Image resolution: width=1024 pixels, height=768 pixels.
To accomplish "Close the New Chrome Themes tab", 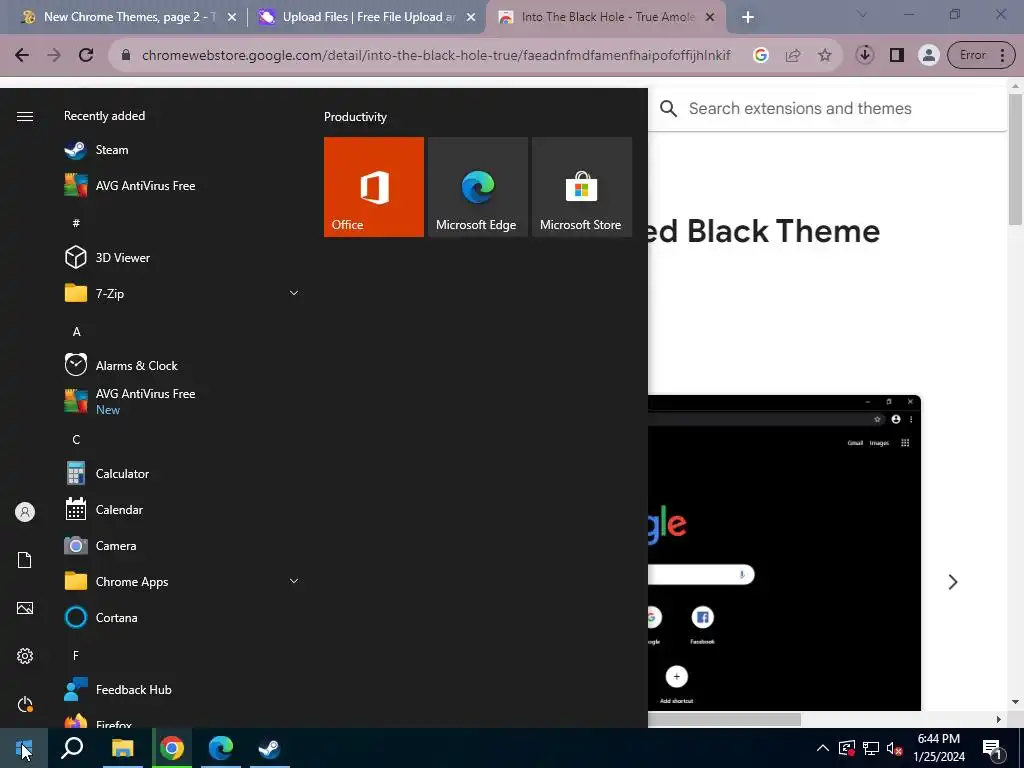I will pyautogui.click(x=232, y=18).
